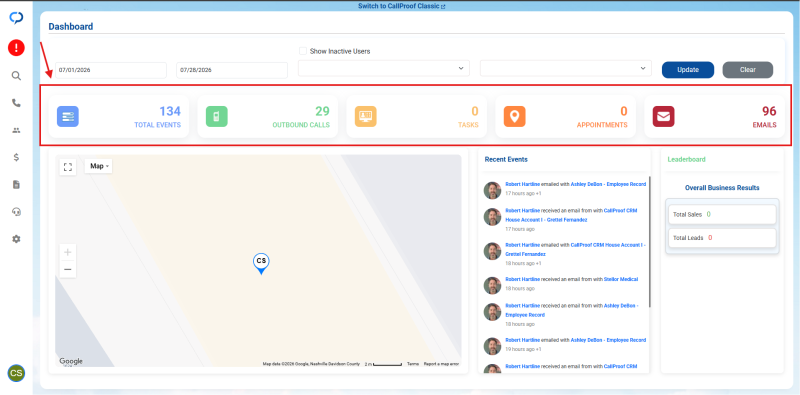
Task: Open CallProof CRM House Account link from 18 hours ago +1
Action: click(576, 249)
